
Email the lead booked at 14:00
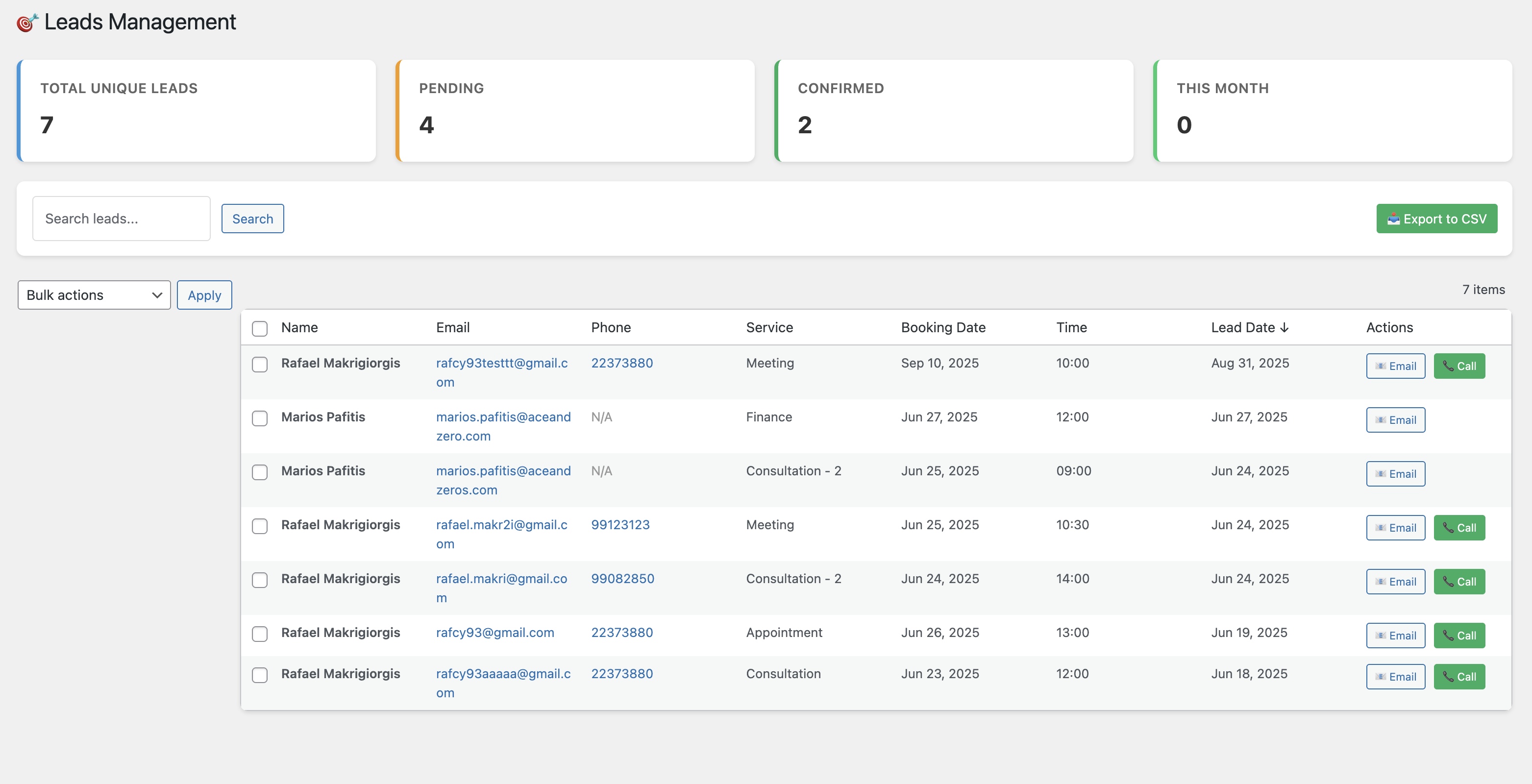click(1395, 582)
